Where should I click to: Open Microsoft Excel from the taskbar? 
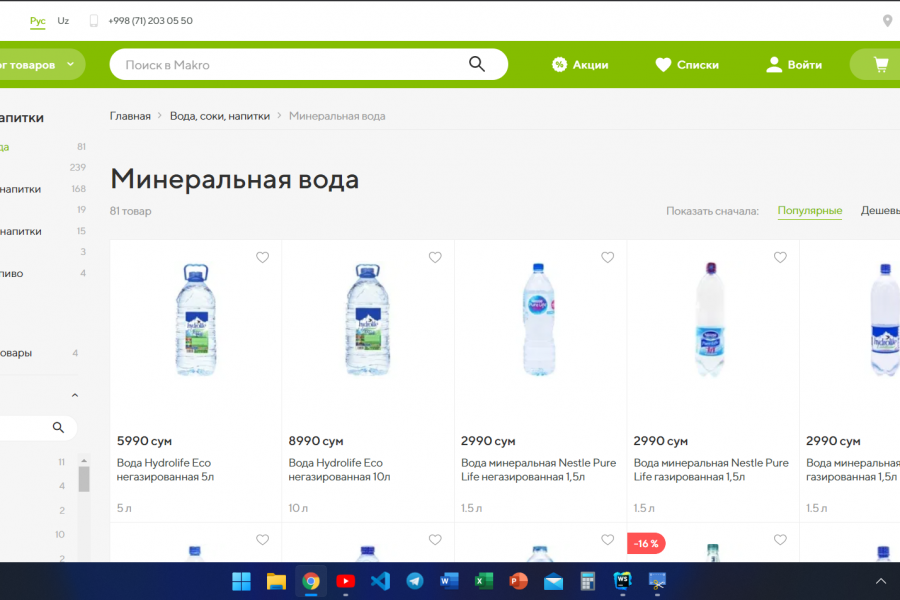tap(484, 581)
